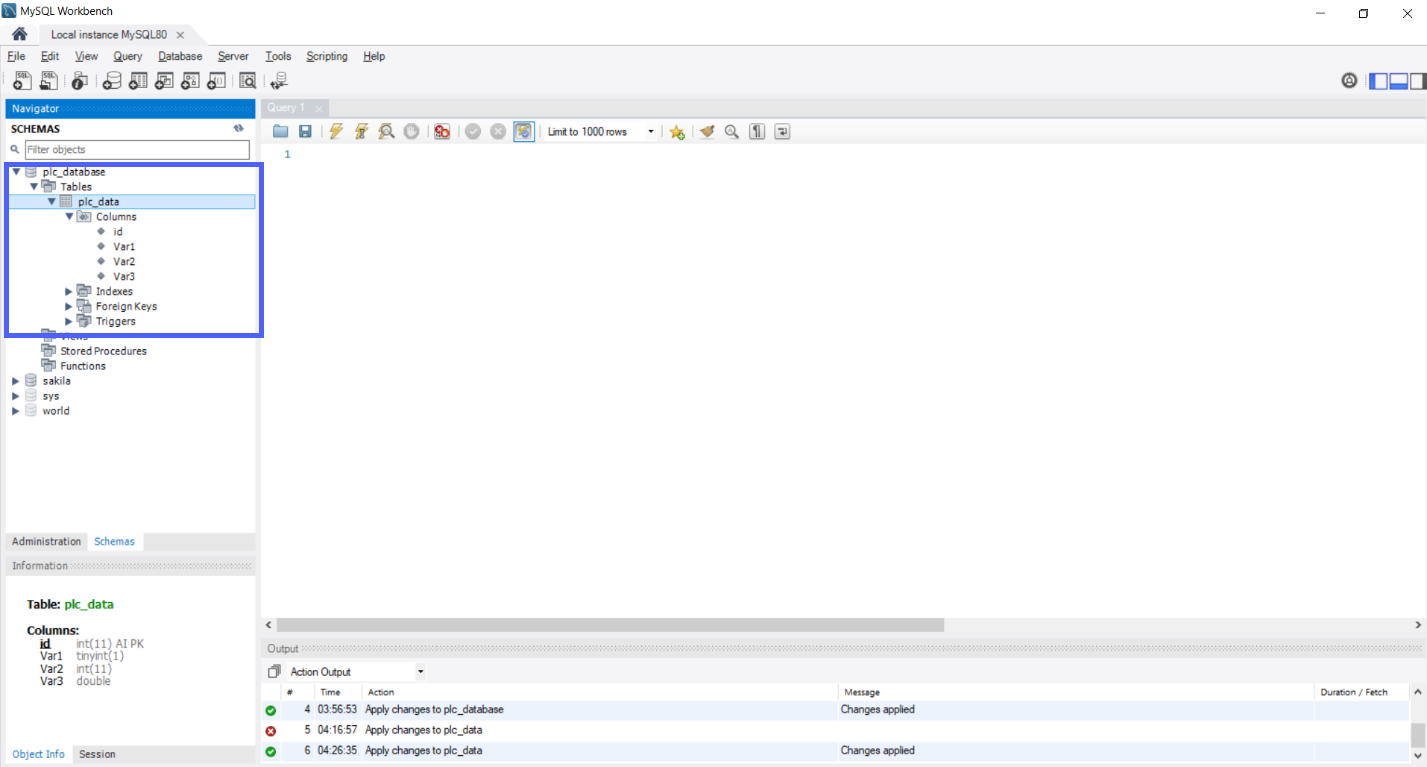Create a new schema in the connected server

coord(111,80)
